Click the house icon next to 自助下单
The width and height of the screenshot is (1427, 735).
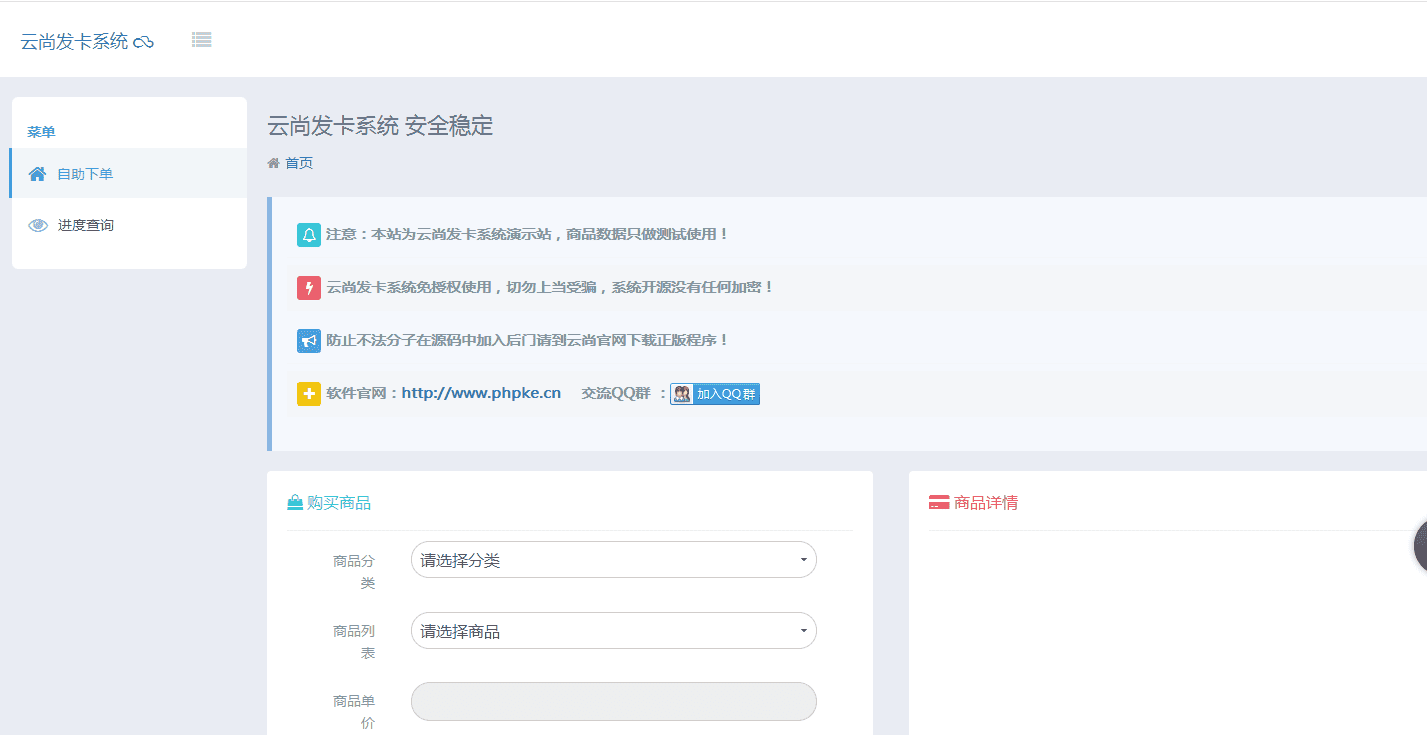[37, 172]
